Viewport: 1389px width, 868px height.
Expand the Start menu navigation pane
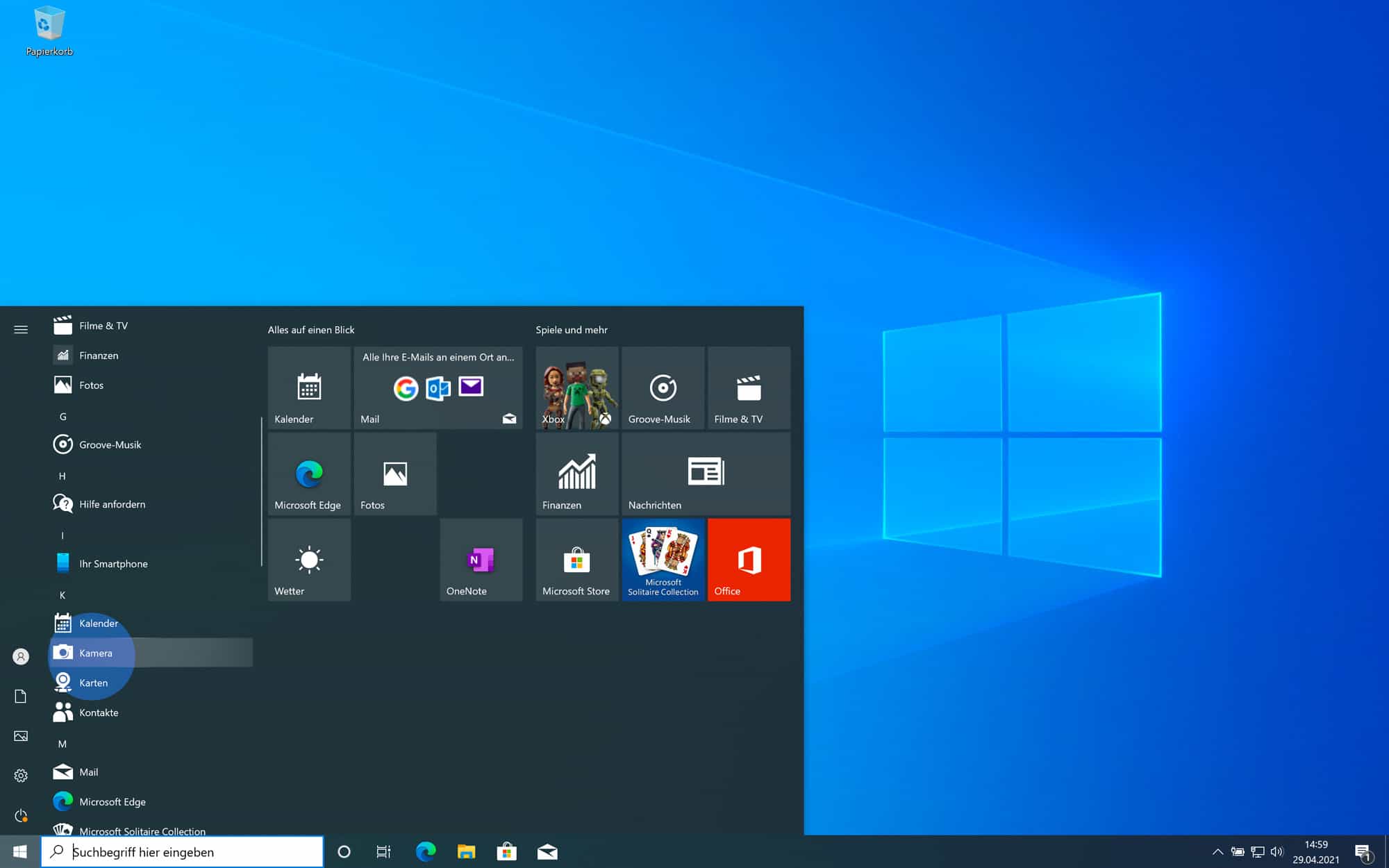21,328
